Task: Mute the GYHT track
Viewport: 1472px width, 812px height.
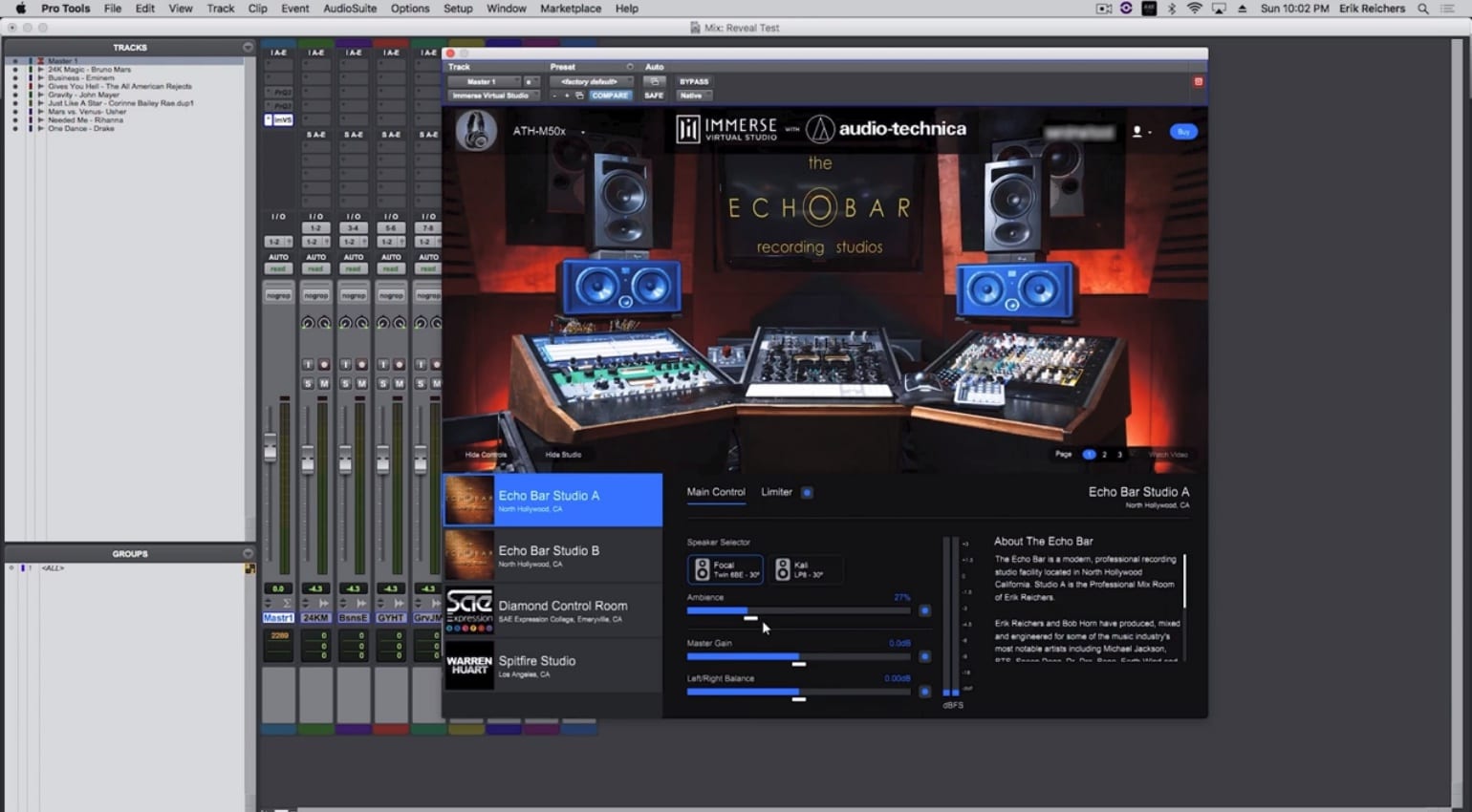Action: pos(400,383)
